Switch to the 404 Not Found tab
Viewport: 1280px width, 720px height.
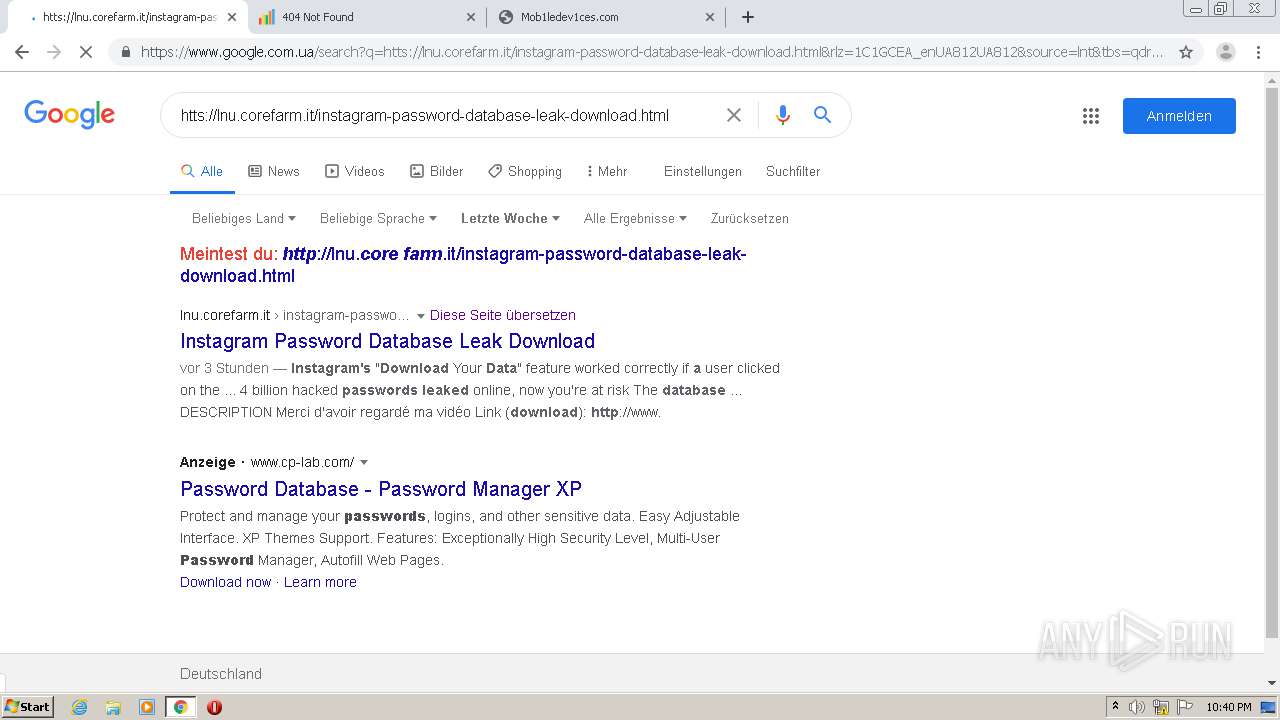366,17
